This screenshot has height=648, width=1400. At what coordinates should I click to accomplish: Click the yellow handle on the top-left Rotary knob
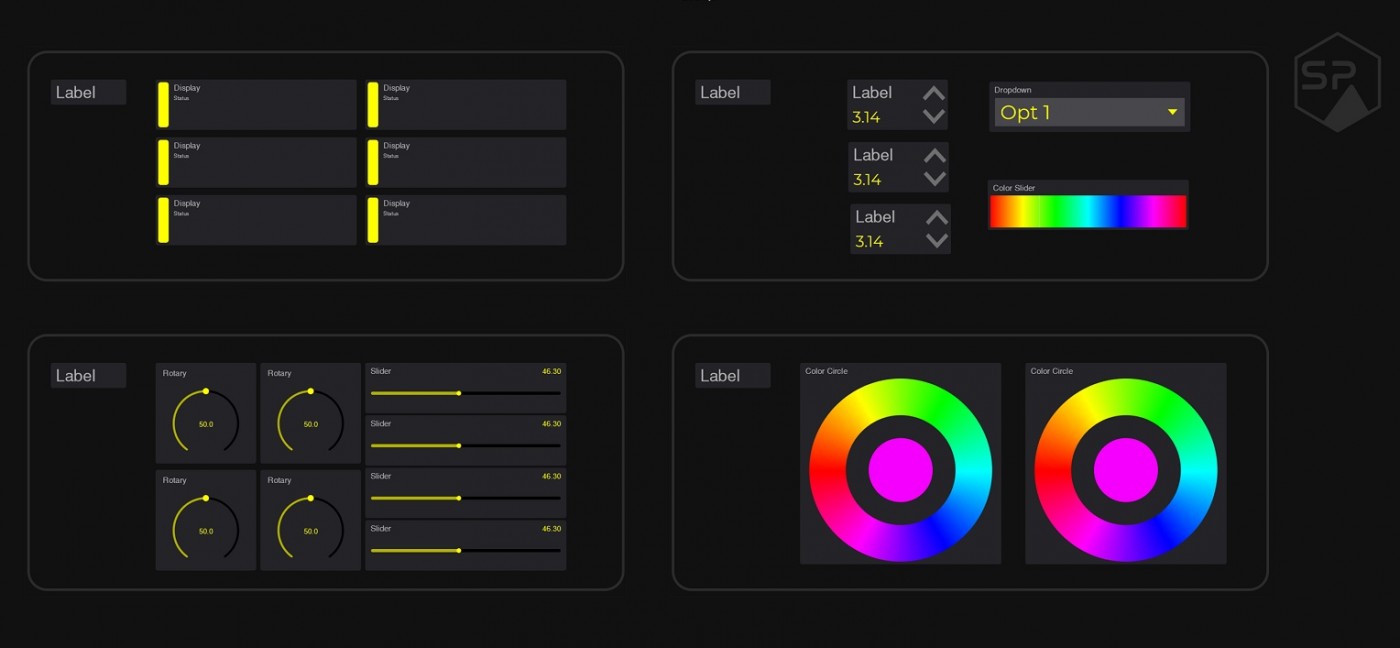(206, 391)
